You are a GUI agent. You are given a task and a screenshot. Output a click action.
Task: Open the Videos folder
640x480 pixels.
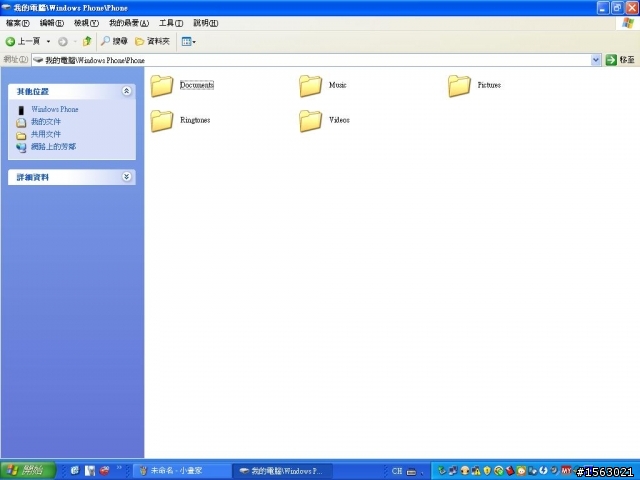click(310, 121)
